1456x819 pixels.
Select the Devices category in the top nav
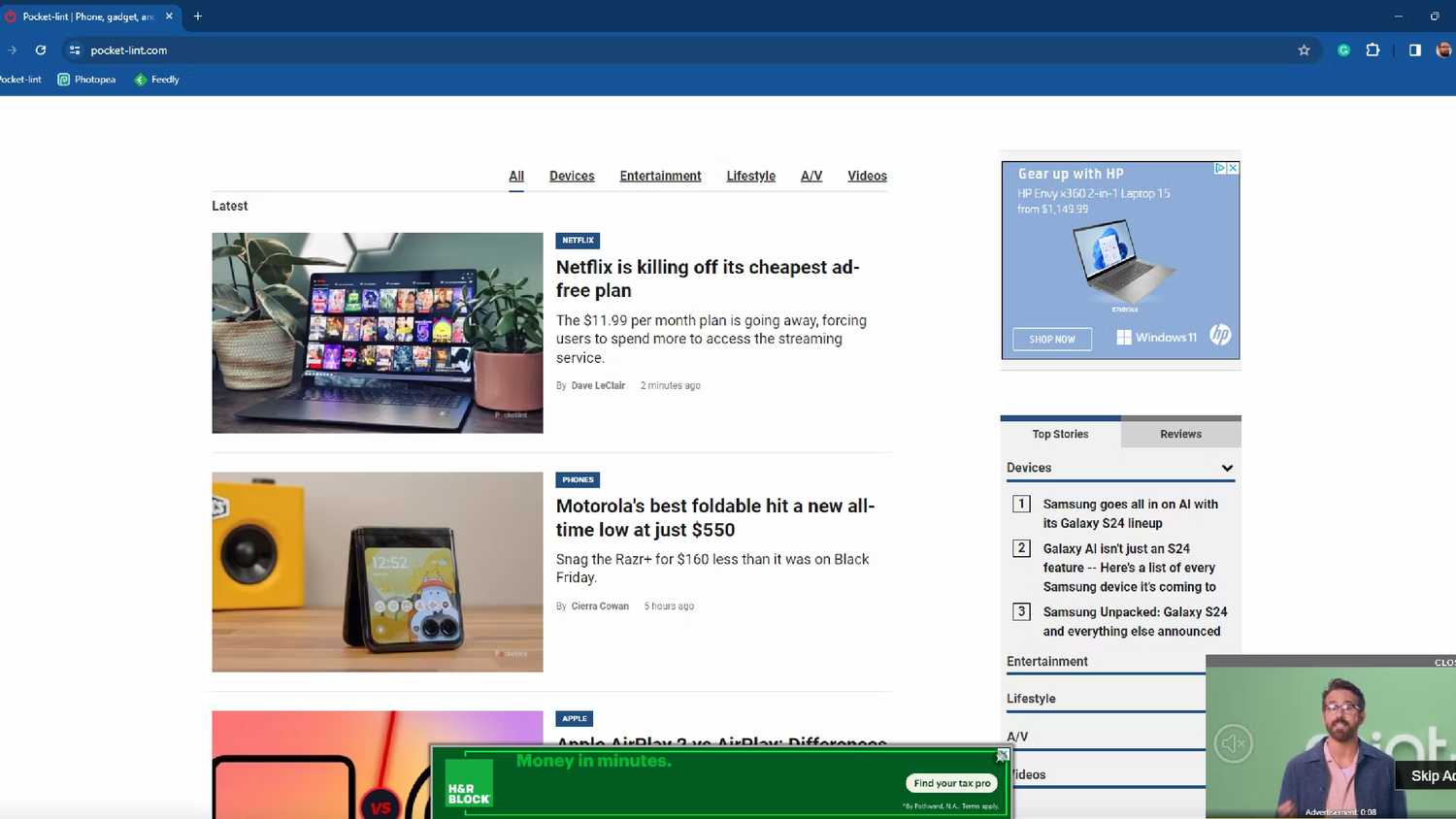coord(572,176)
